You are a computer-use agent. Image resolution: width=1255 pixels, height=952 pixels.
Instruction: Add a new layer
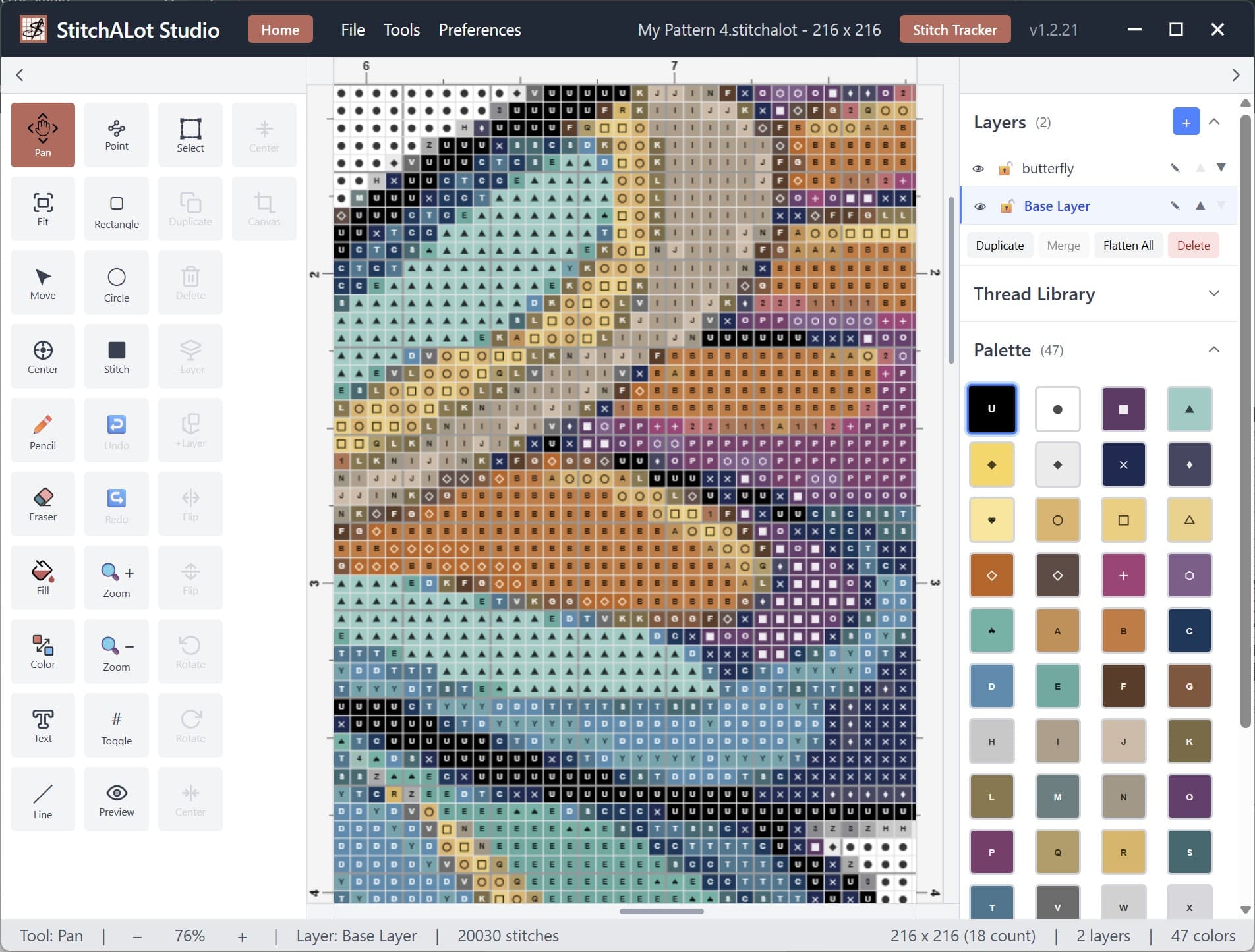[x=1186, y=123]
